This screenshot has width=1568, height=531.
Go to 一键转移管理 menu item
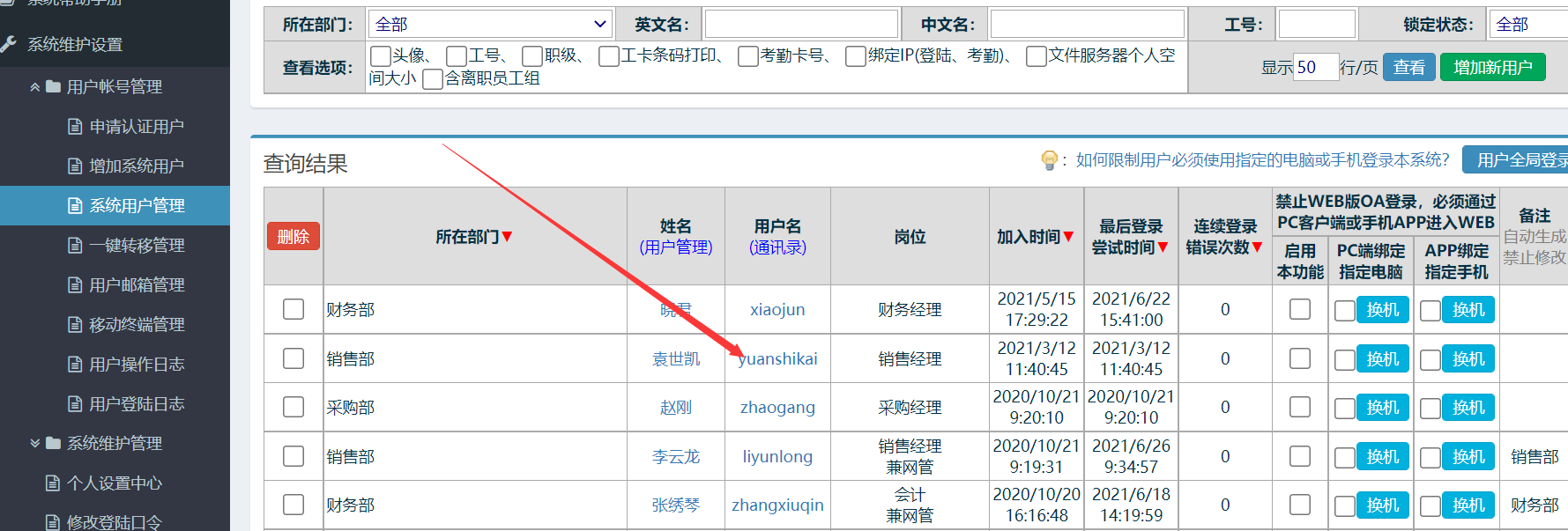pyautogui.click(x=137, y=246)
